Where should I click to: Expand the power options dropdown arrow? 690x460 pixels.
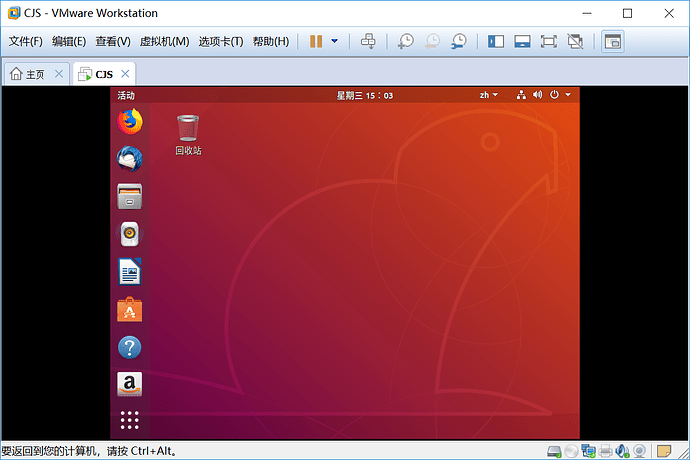tap(334, 41)
